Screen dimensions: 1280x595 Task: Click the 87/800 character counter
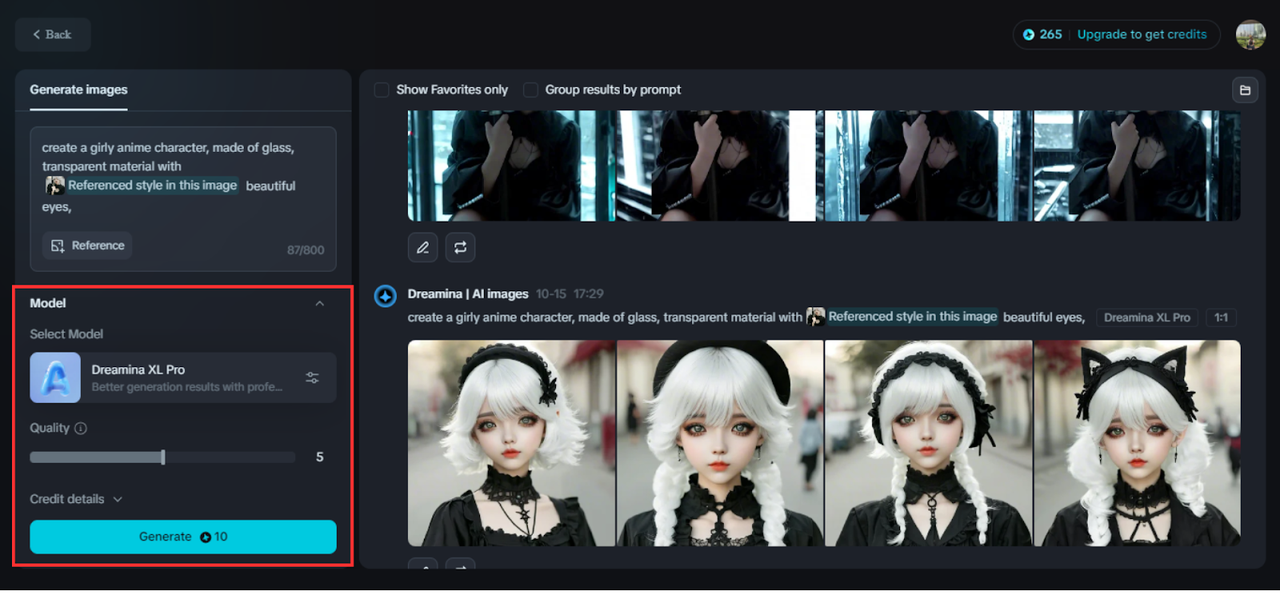click(x=306, y=250)
